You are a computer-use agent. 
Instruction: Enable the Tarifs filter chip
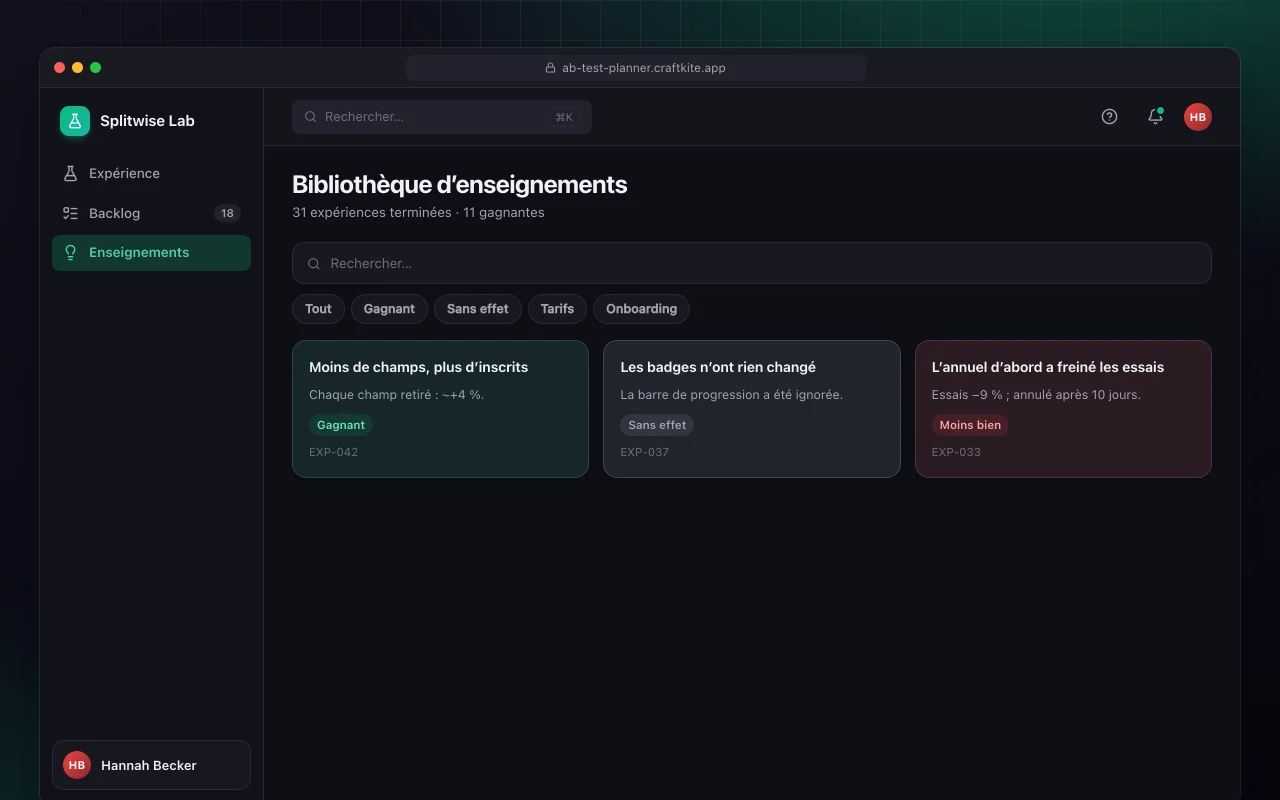(x=557, y=309)
